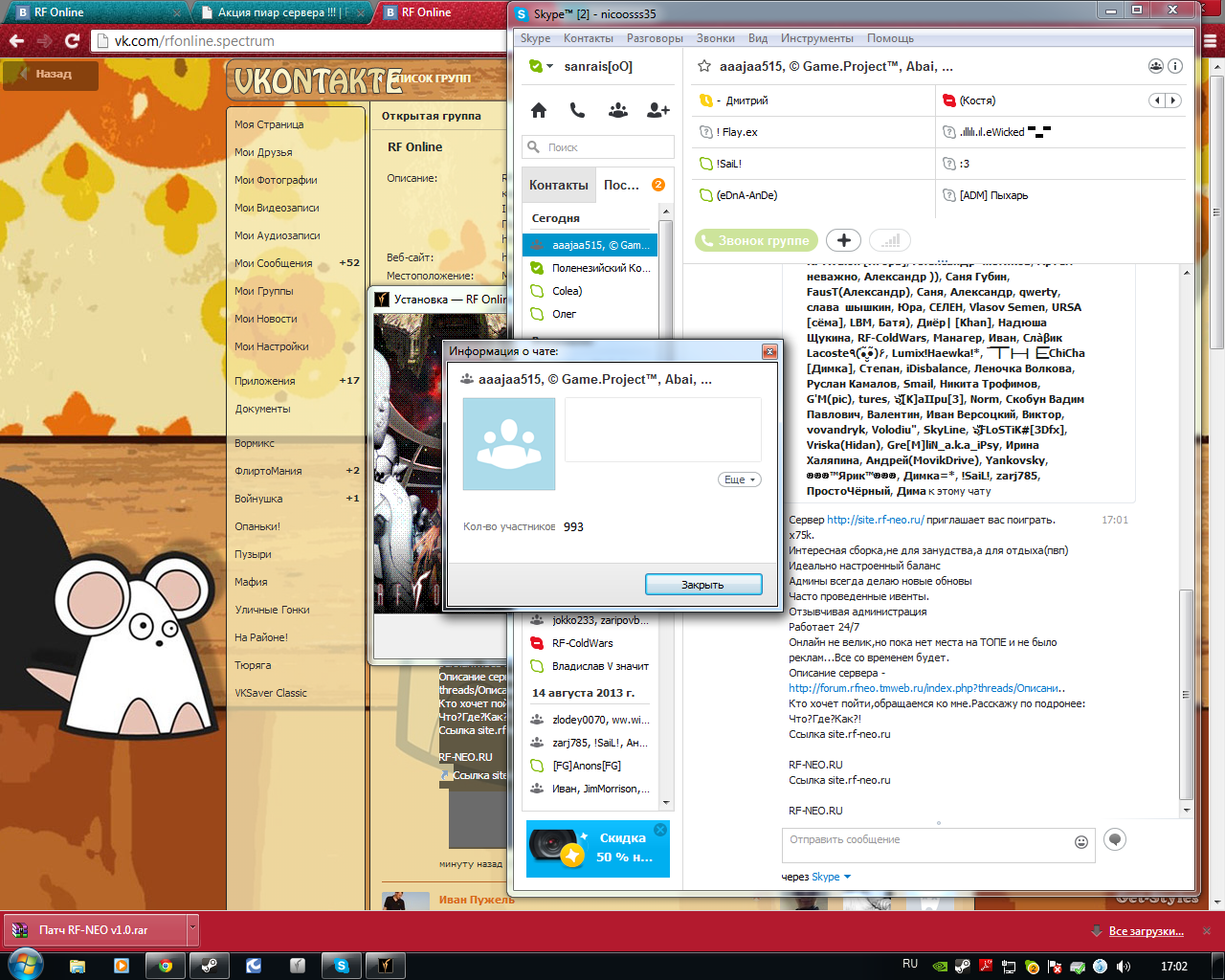Select the Поленезийский Ко... contact
This screenshot has height=980, width=1225.
pos(590,268)
